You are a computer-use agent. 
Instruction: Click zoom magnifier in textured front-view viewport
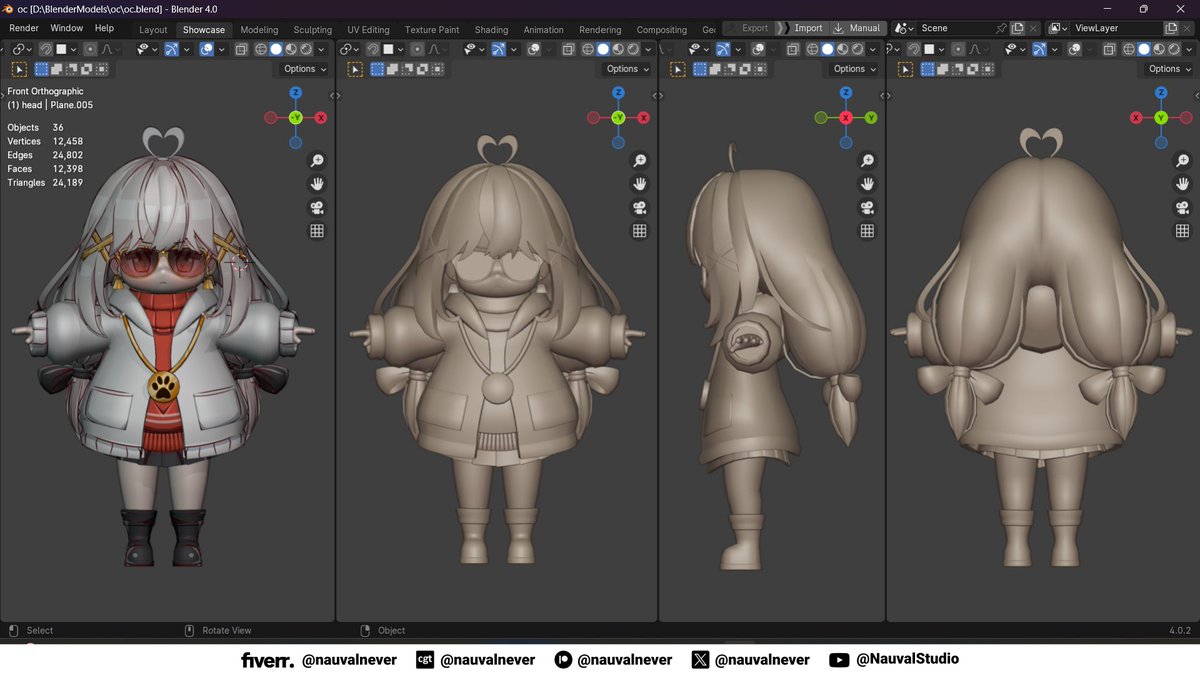coord(317,161)
